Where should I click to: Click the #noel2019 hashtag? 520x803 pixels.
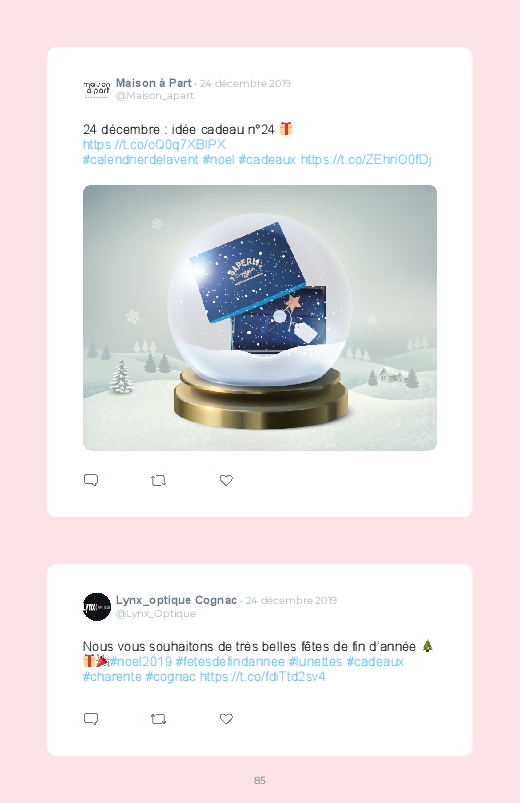coord(141,662)
